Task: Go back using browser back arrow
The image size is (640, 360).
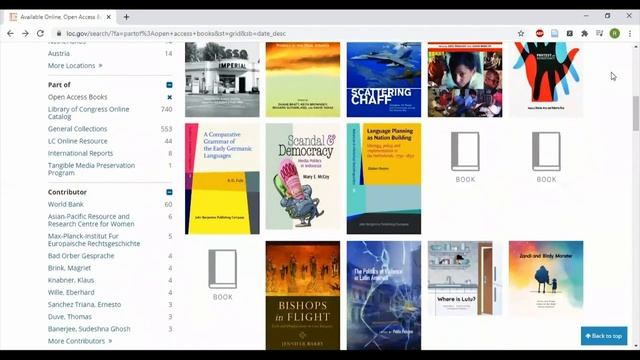Action: [10, 33]
